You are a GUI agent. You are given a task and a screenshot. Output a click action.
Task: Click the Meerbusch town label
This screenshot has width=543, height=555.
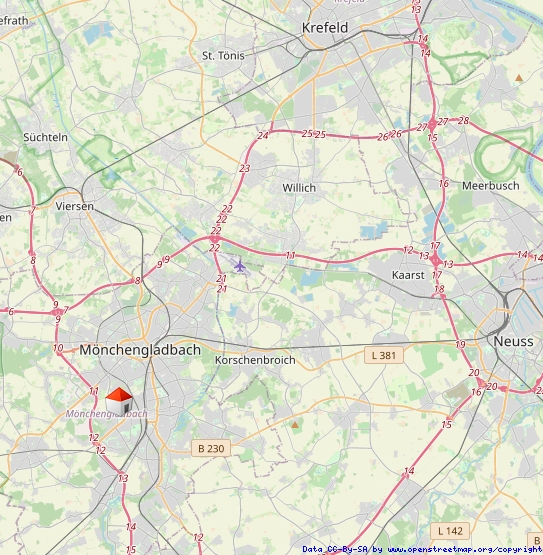[491, 185]
